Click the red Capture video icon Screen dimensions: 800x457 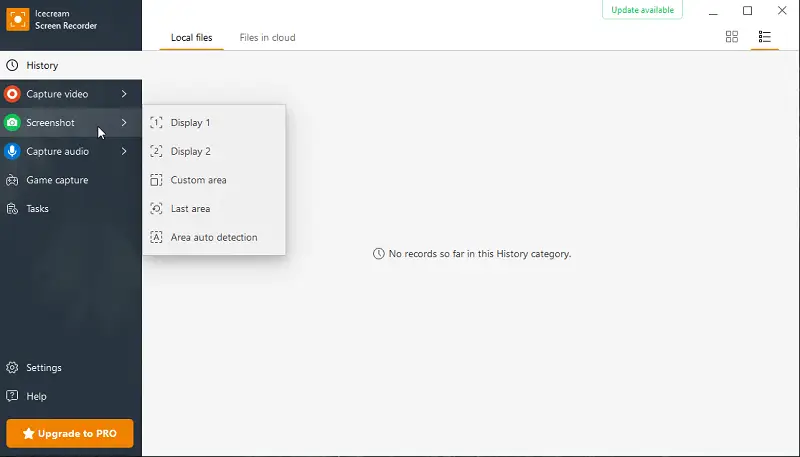12,94
